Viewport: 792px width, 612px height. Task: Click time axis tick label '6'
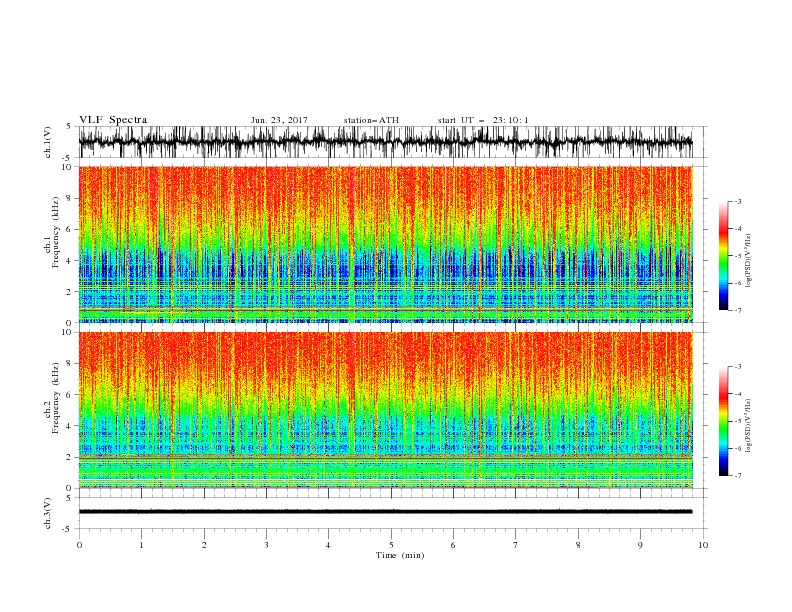453,545
